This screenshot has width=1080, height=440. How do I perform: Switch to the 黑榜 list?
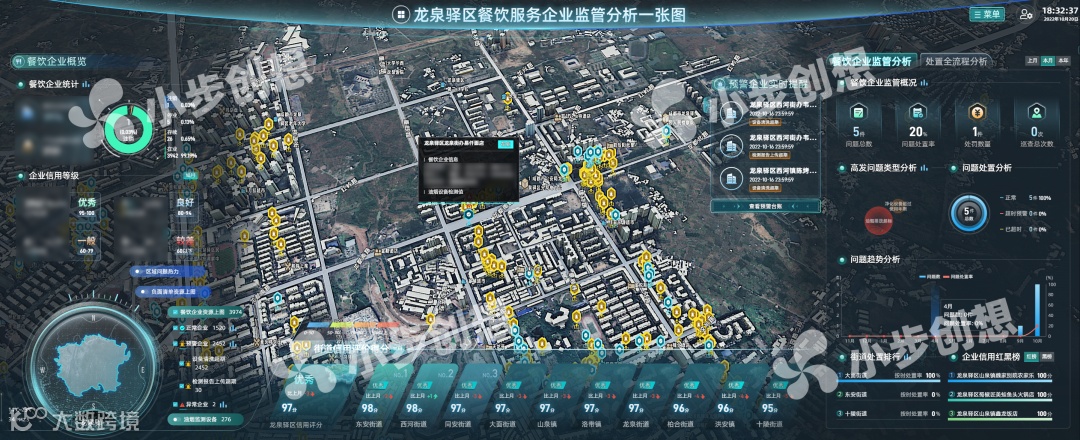tap(1047, 357)
